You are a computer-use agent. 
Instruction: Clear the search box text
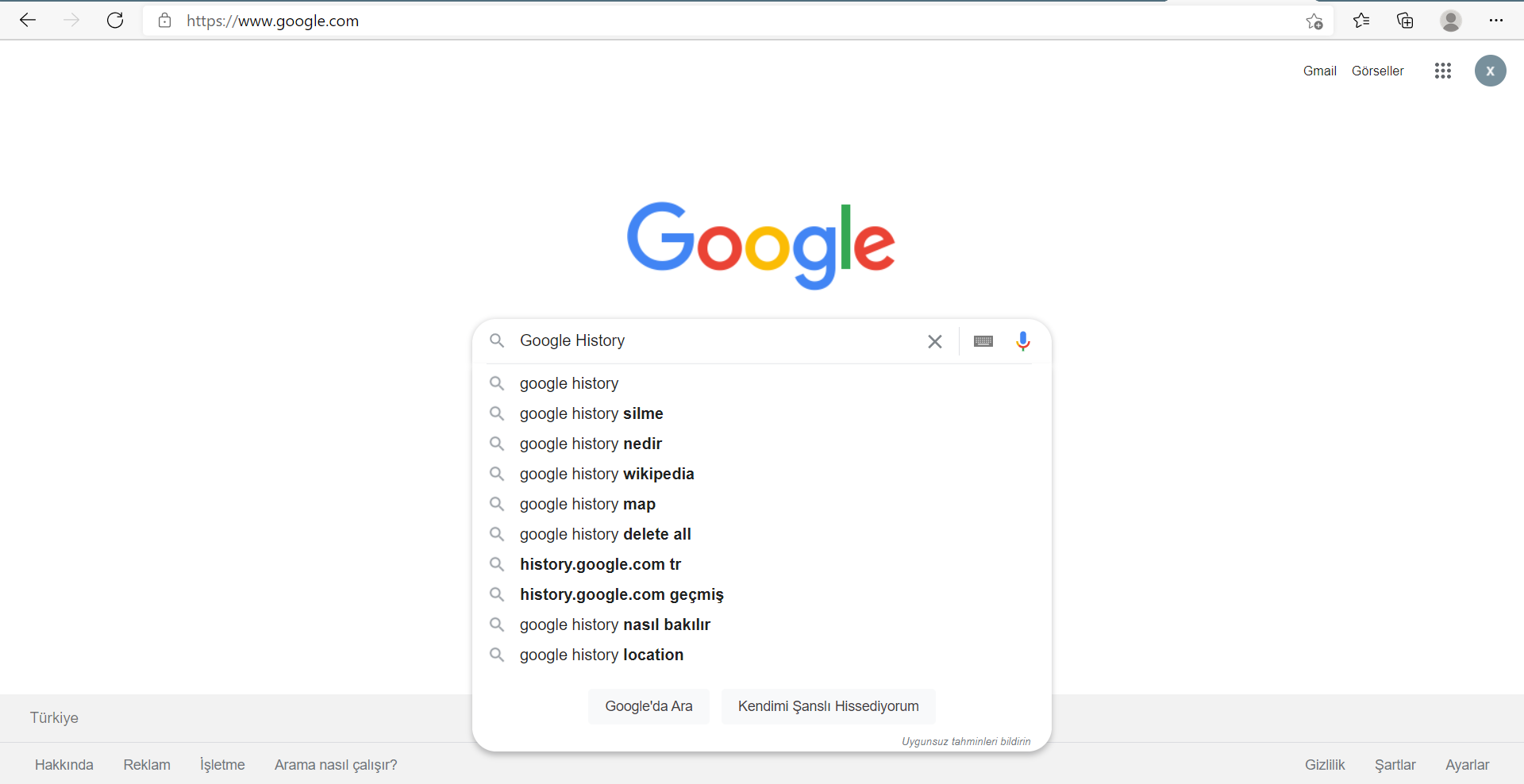(934, 341)
